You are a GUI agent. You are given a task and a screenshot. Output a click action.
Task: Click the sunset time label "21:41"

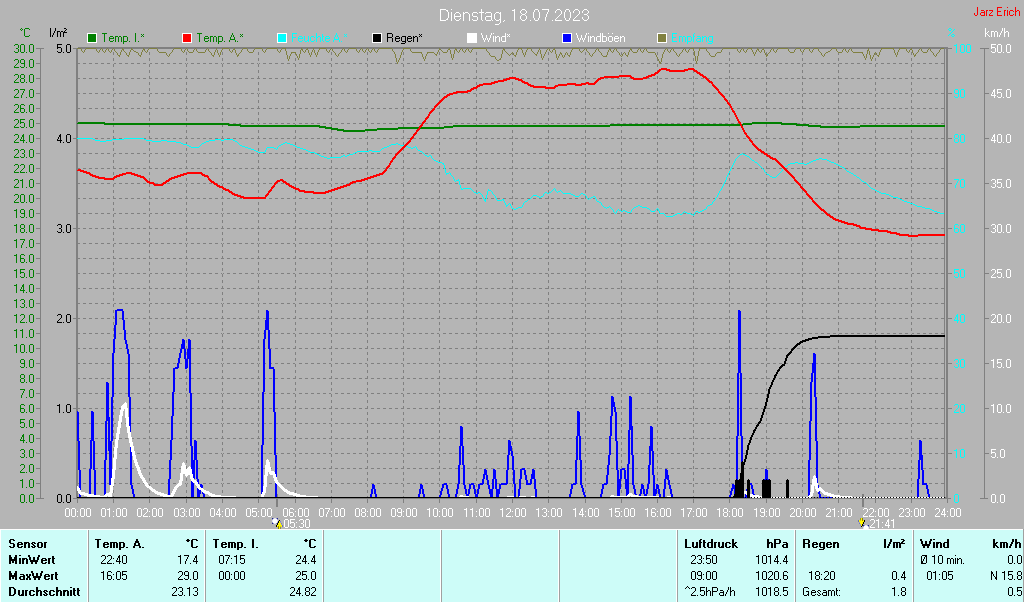pyautogui.click(x=882, y=524)
